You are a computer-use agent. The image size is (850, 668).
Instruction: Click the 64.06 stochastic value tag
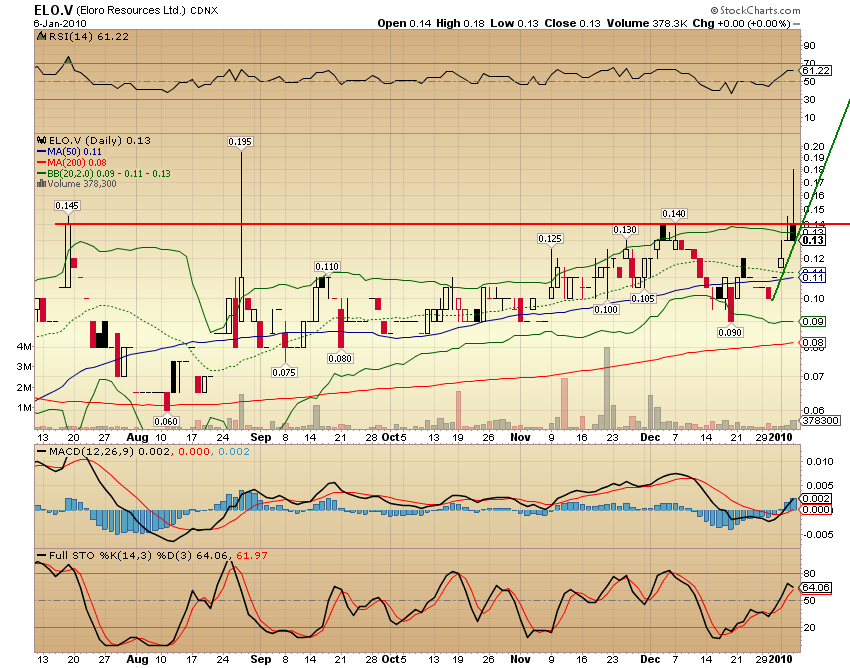pyautogui.click(x=816, y=587)
